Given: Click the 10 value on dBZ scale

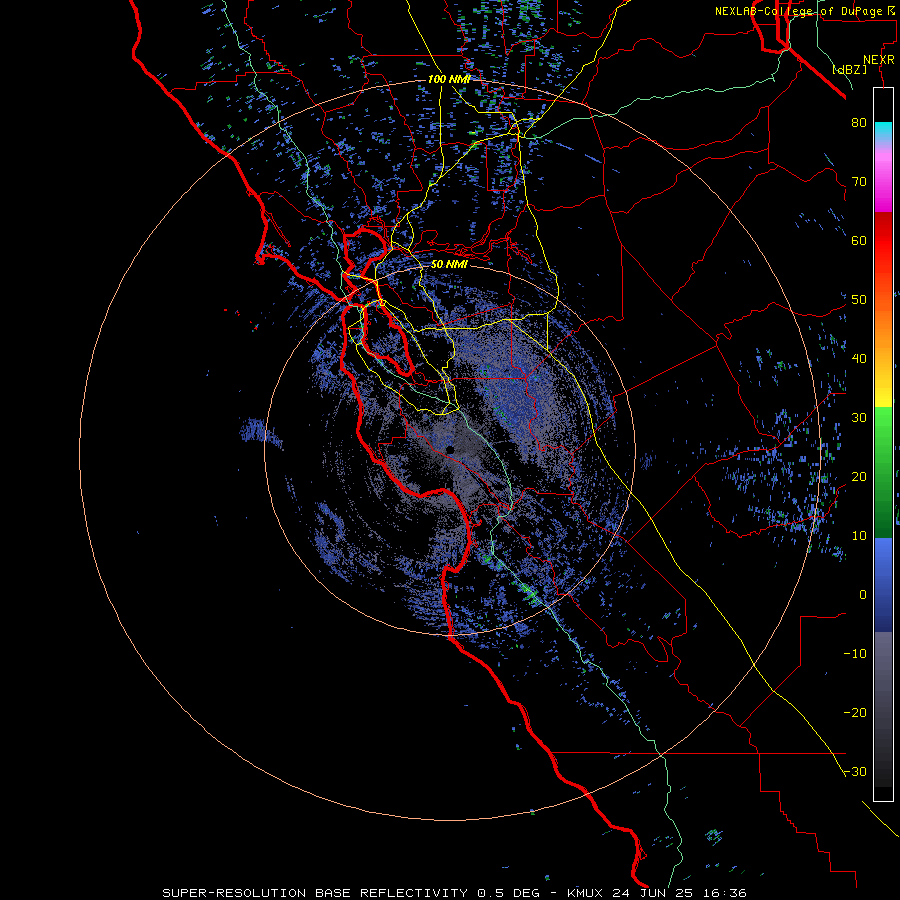Looking at the screenshot, I should 859,536.
